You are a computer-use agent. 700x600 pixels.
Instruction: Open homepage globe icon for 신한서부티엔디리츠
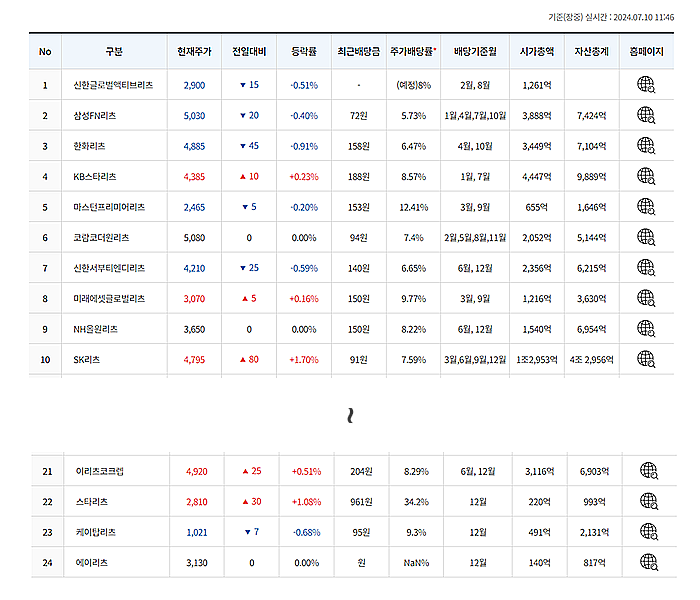(646, 267)
